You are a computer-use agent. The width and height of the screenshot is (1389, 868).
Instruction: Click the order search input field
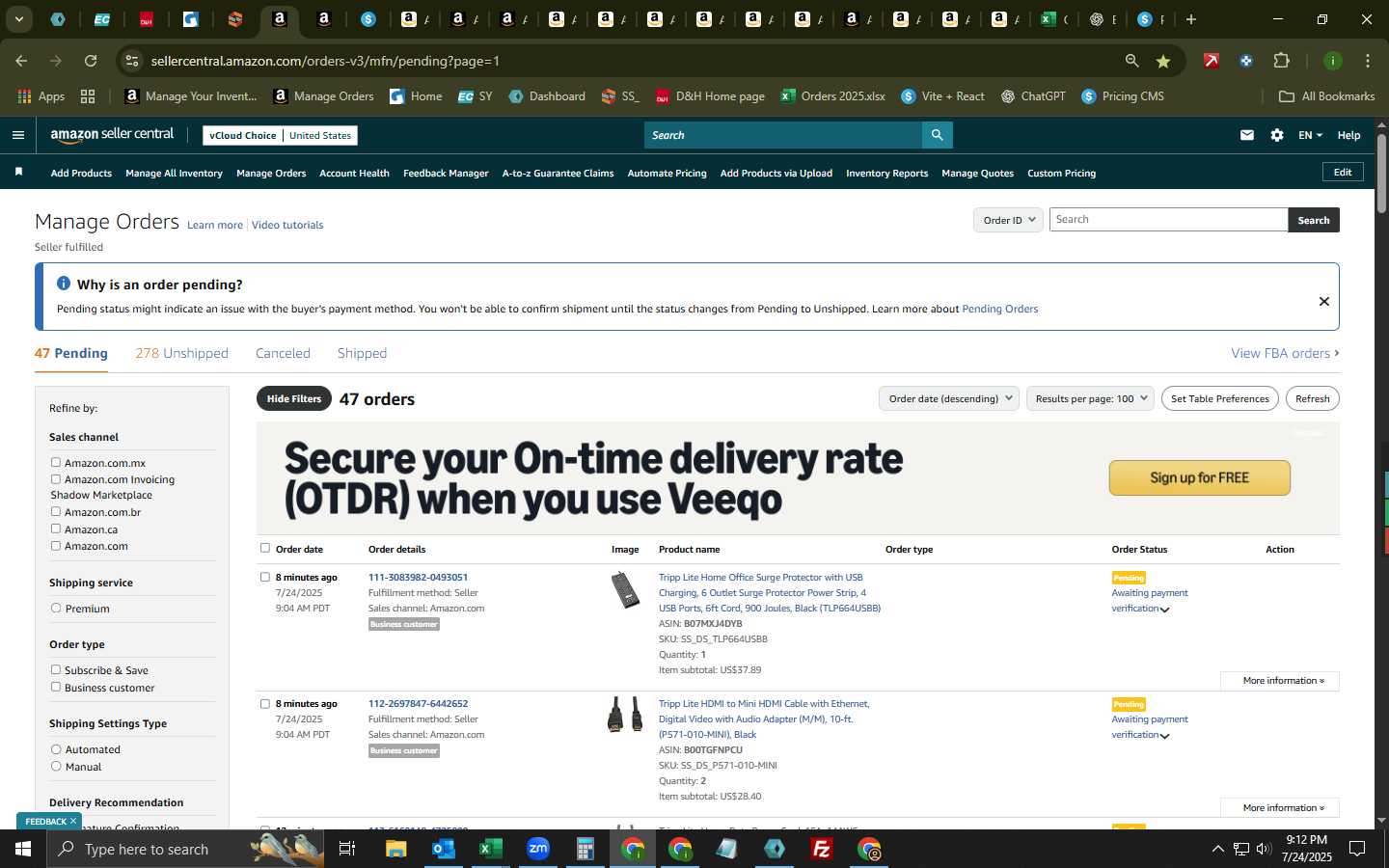coord(1168,220)
